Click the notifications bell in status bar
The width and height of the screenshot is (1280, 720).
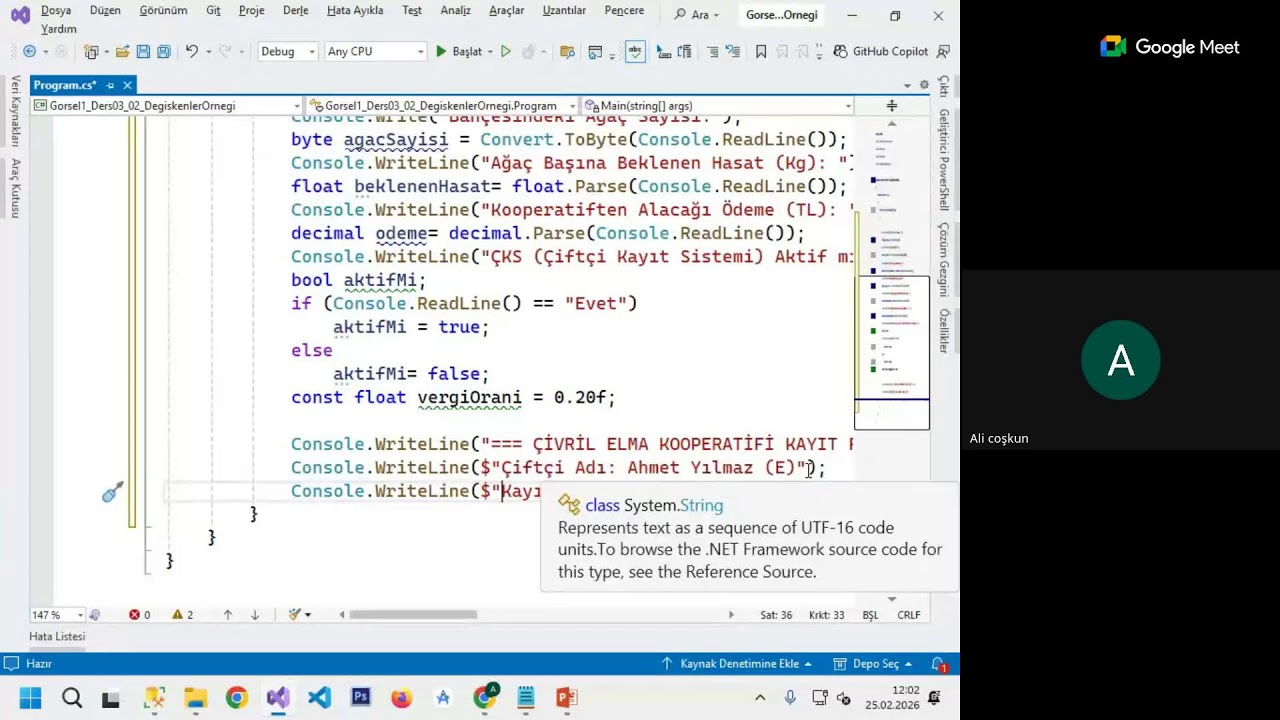tap(939, 664)
